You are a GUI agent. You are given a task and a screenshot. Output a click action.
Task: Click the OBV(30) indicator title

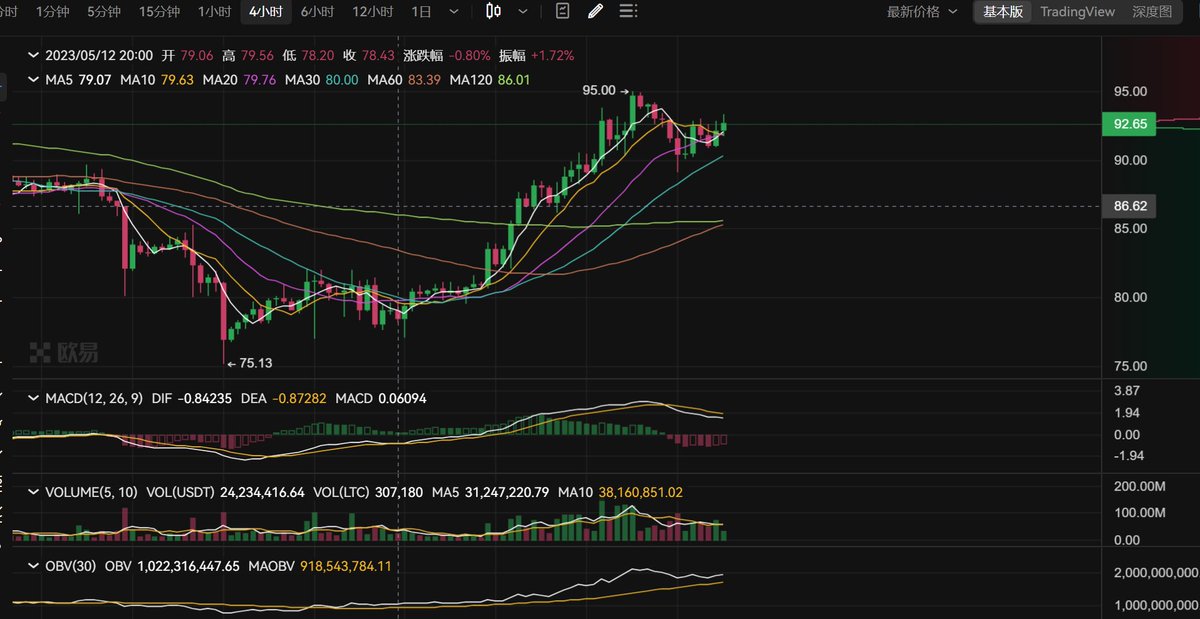coord(71,565)
